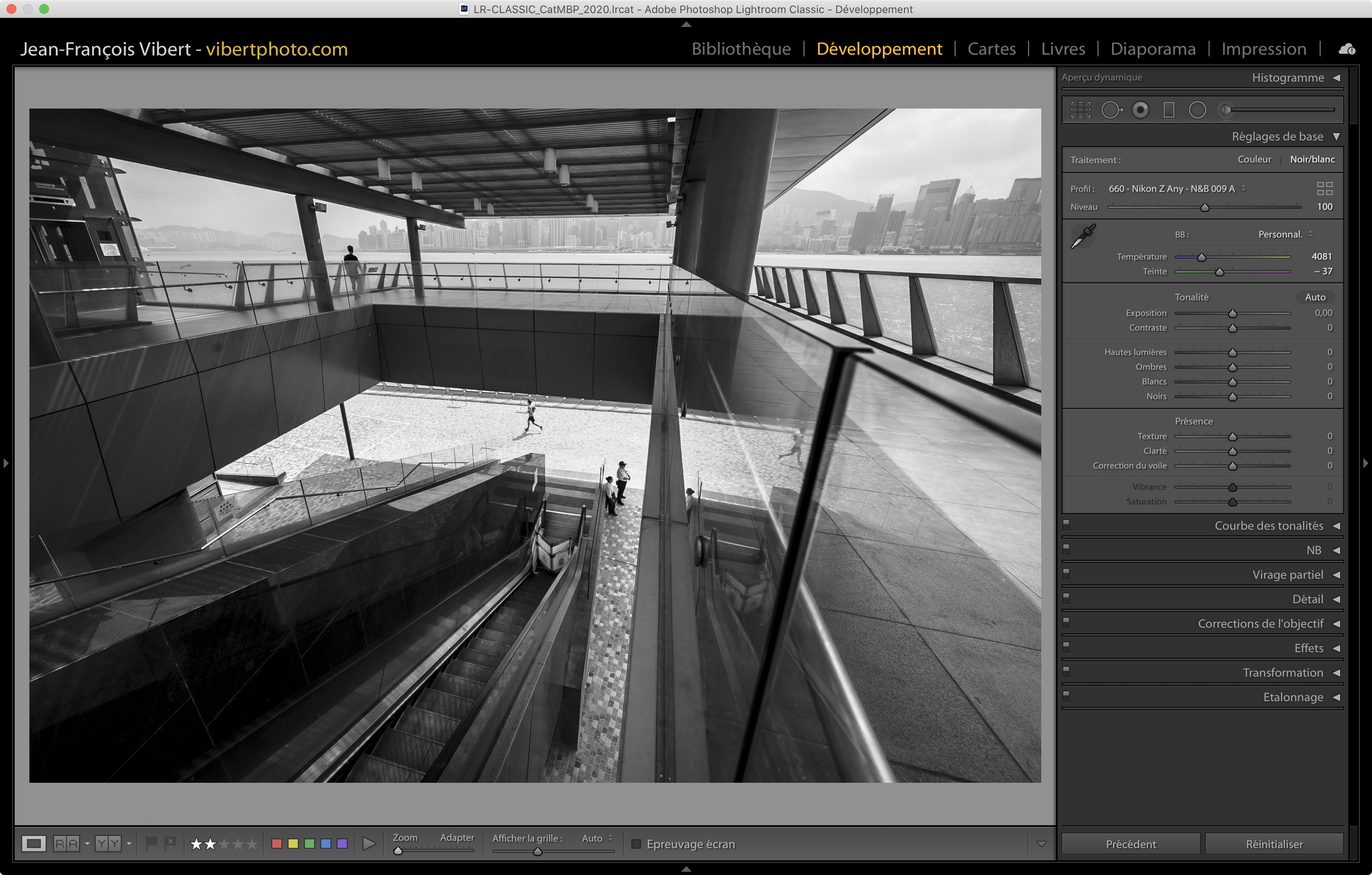Viewport: 1372px width, 875px height.
Task: Click the white balance eyedropper
Action: pyautogui.click(x=1083, y=236)
